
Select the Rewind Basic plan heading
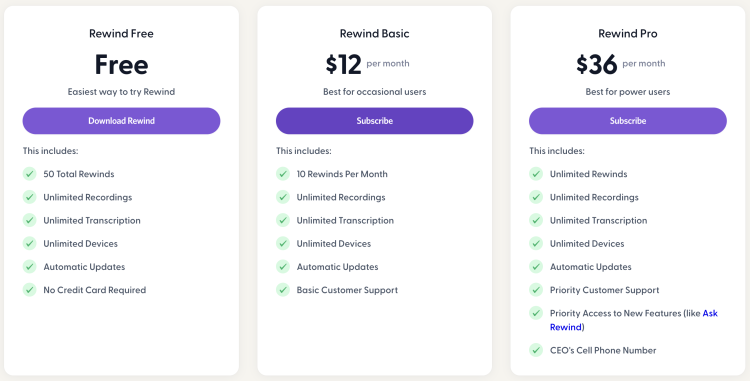click(375, 33)
